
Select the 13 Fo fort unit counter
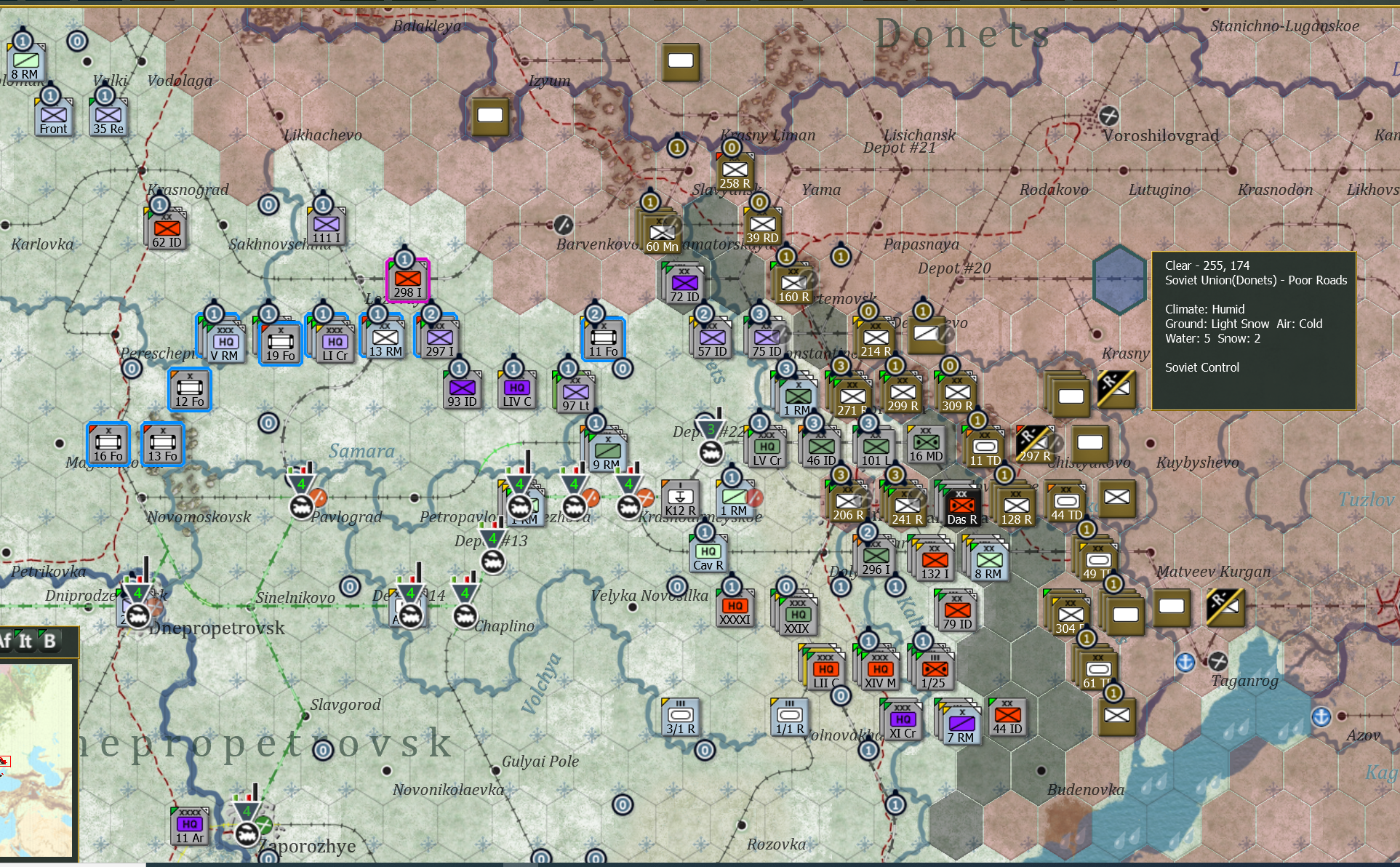pyautogui.click(x=163, y=444)
